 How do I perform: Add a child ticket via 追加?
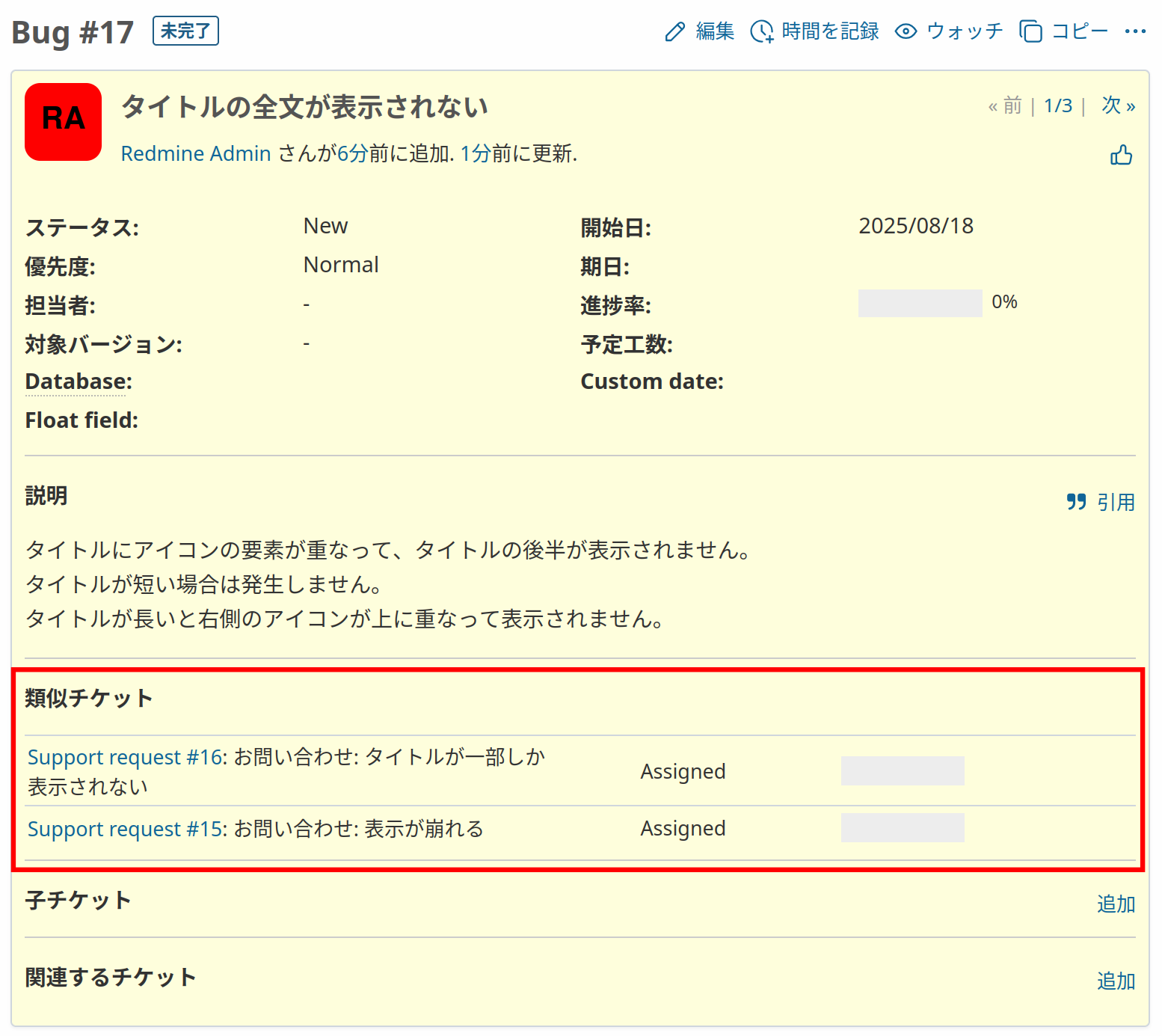point(1115,904)
